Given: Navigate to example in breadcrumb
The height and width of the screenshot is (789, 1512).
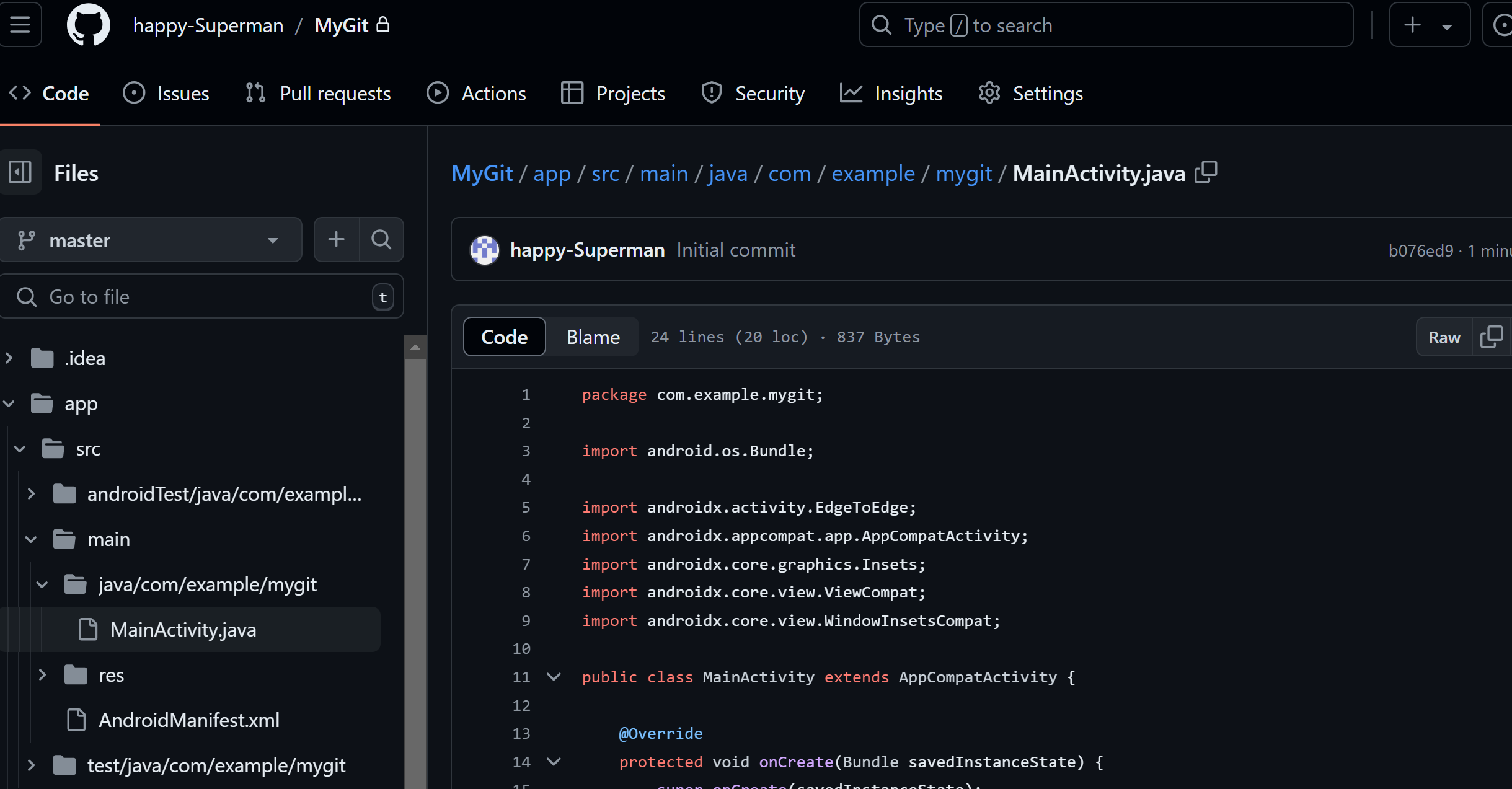Looking at the screenshot, I should (x=873, y=174).
